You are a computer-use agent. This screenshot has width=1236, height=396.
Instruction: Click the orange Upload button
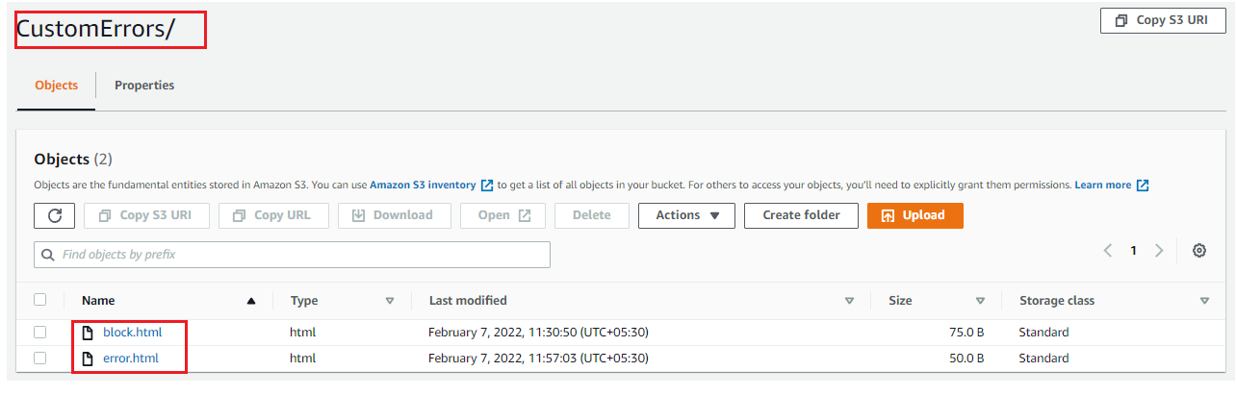point(915,215)
